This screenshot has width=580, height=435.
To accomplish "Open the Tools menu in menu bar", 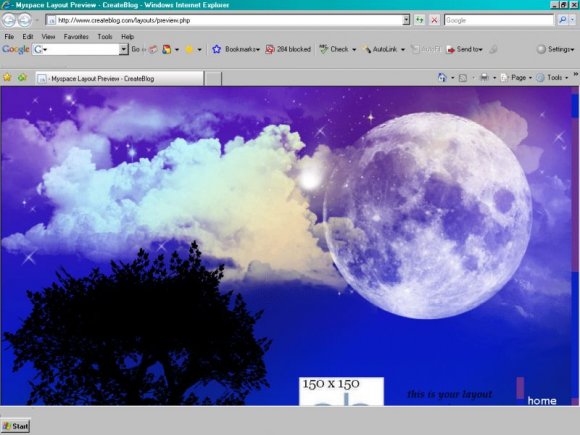I will [x=105, y=37].
